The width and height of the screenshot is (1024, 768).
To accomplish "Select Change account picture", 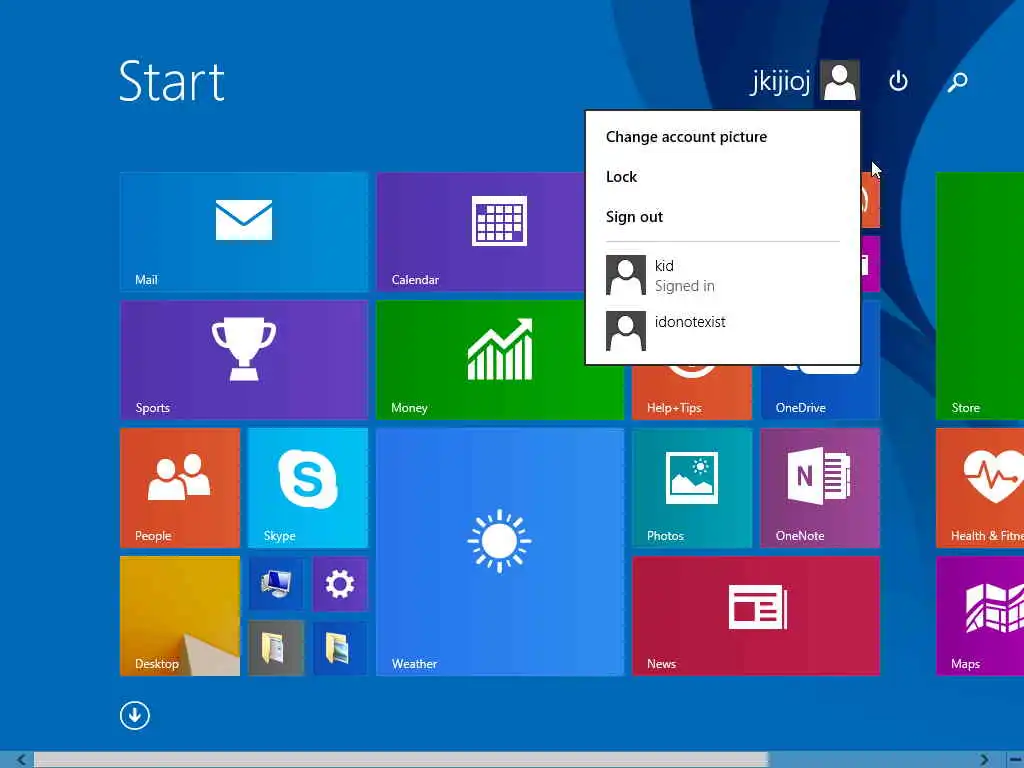I will 686,136.
